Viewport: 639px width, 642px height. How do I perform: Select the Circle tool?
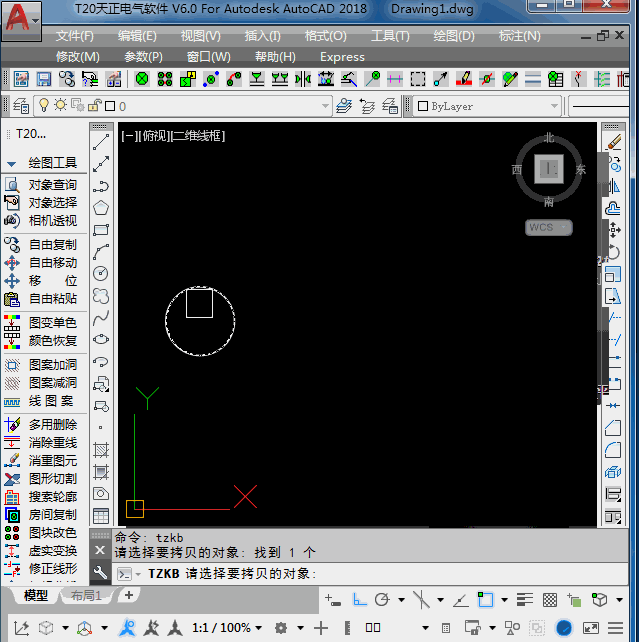pos(101,273)
